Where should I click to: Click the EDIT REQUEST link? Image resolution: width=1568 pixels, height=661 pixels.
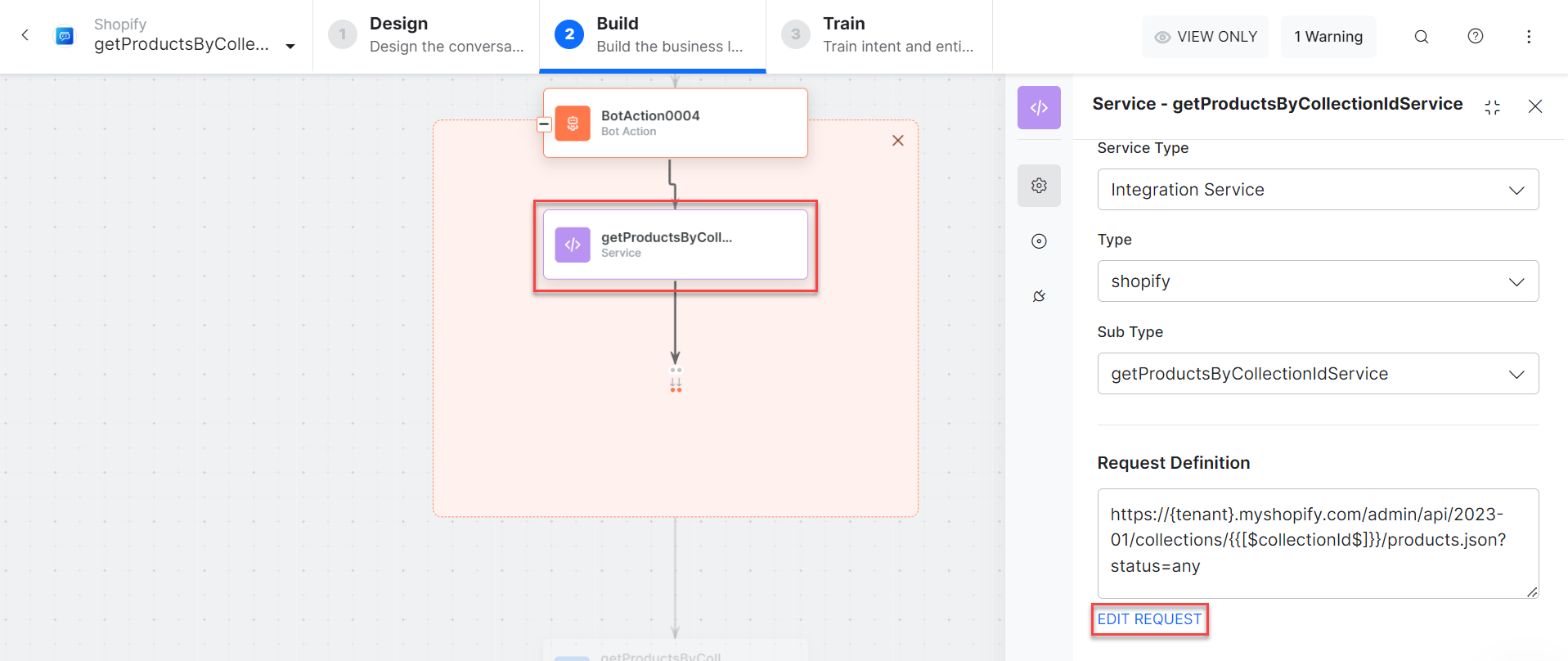(1149, 619)
